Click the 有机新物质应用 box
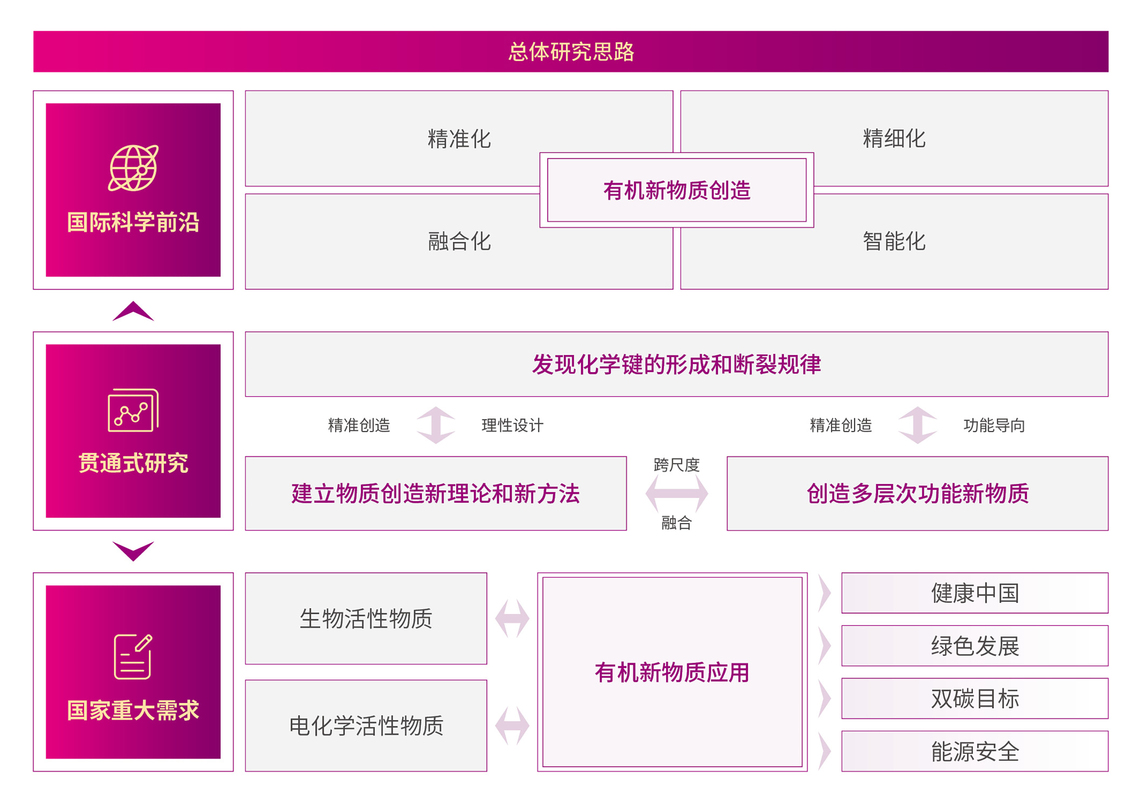The image size is (1139, 809). click(671, 672)
